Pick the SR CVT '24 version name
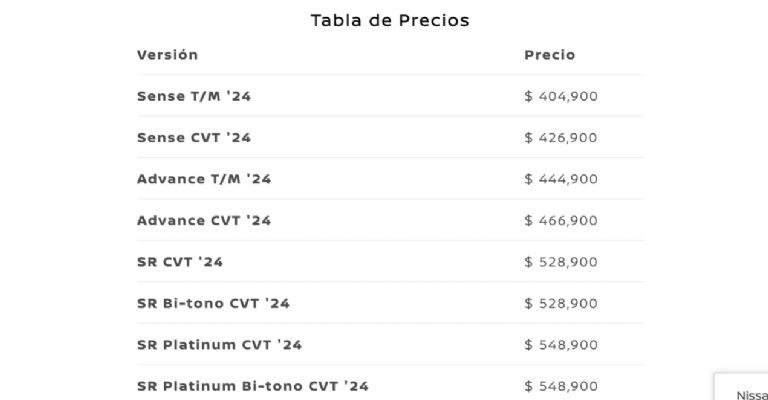Image resolution: width=768 pixels, height=400 pixels. 180,262
